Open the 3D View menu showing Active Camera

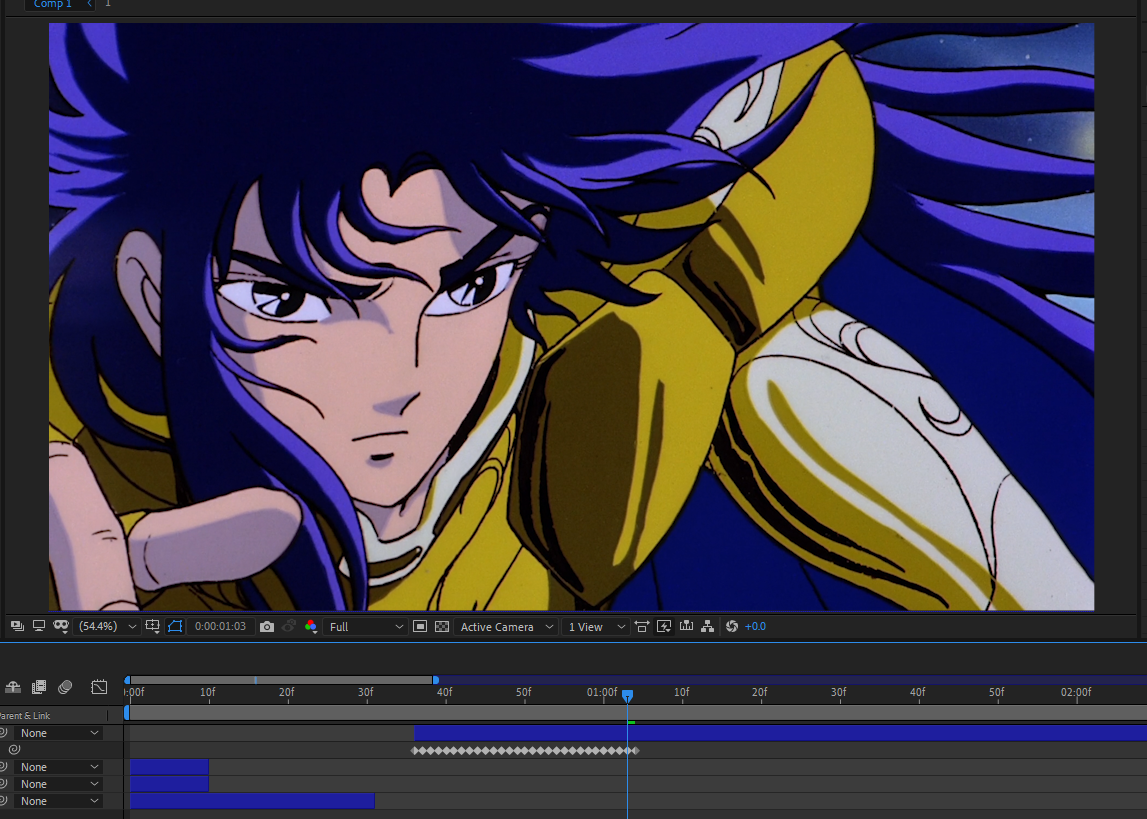point(505,626)
